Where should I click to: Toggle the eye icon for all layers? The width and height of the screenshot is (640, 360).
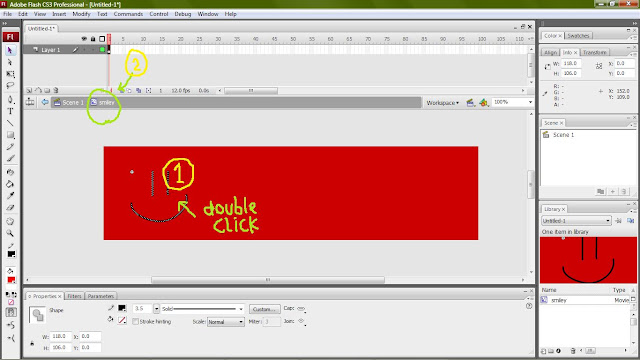click(x=84, y=39)
